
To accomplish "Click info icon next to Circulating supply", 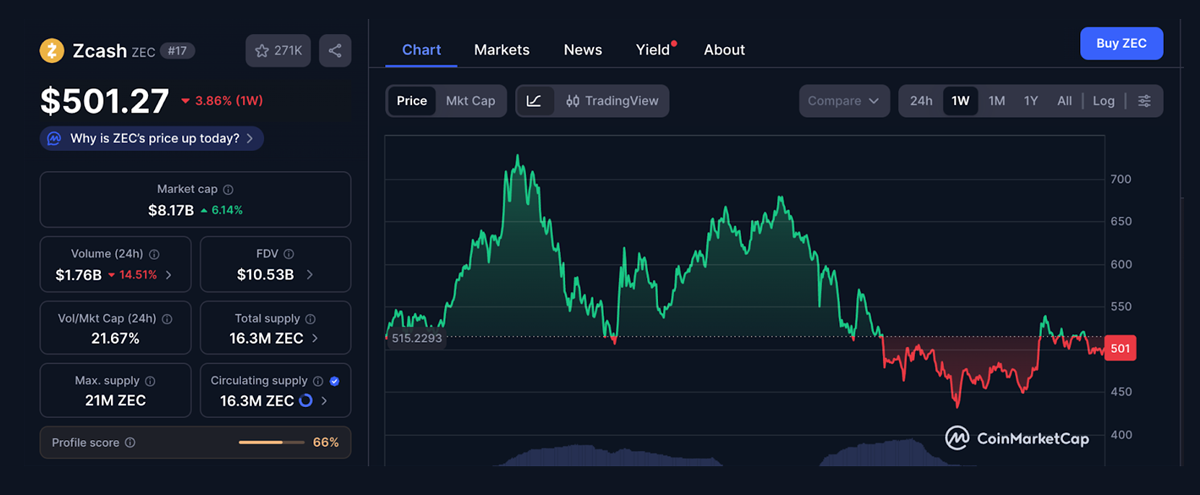I will coord(318,381).
